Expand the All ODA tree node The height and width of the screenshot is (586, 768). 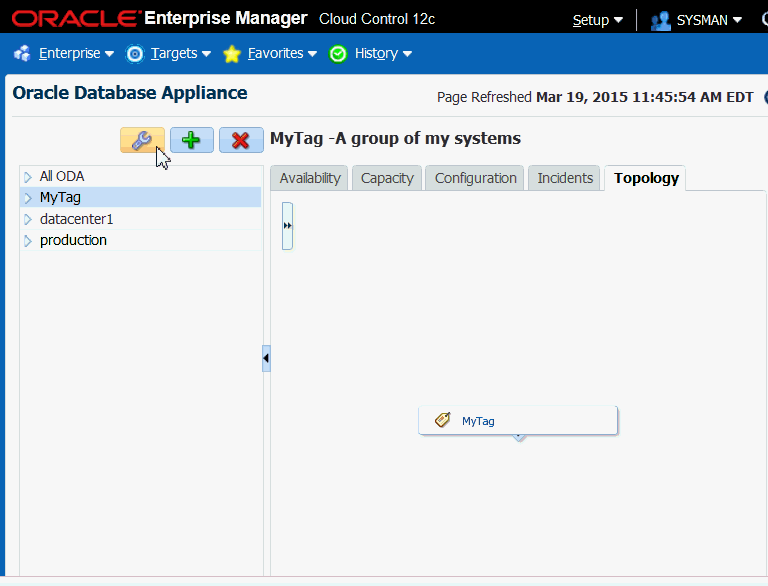[28, 177]
